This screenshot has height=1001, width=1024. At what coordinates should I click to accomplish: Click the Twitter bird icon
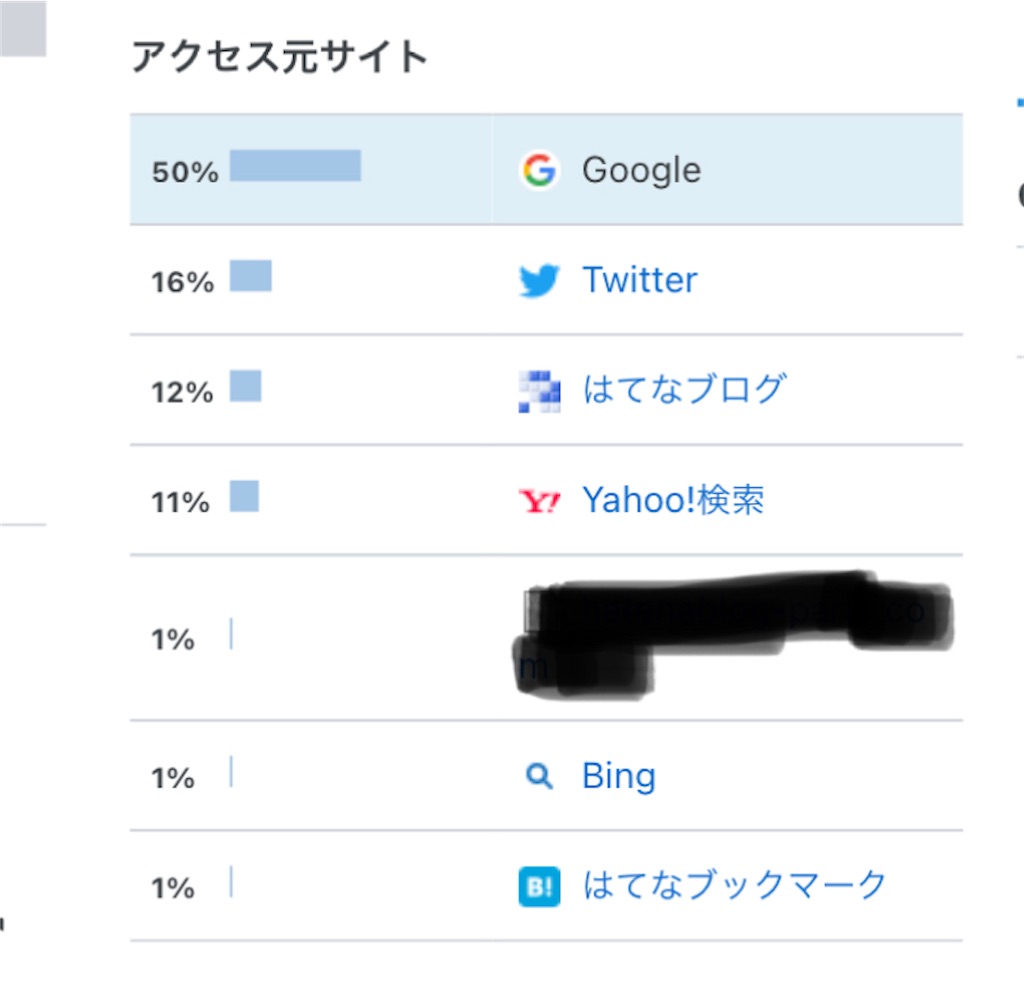(539, 280)
